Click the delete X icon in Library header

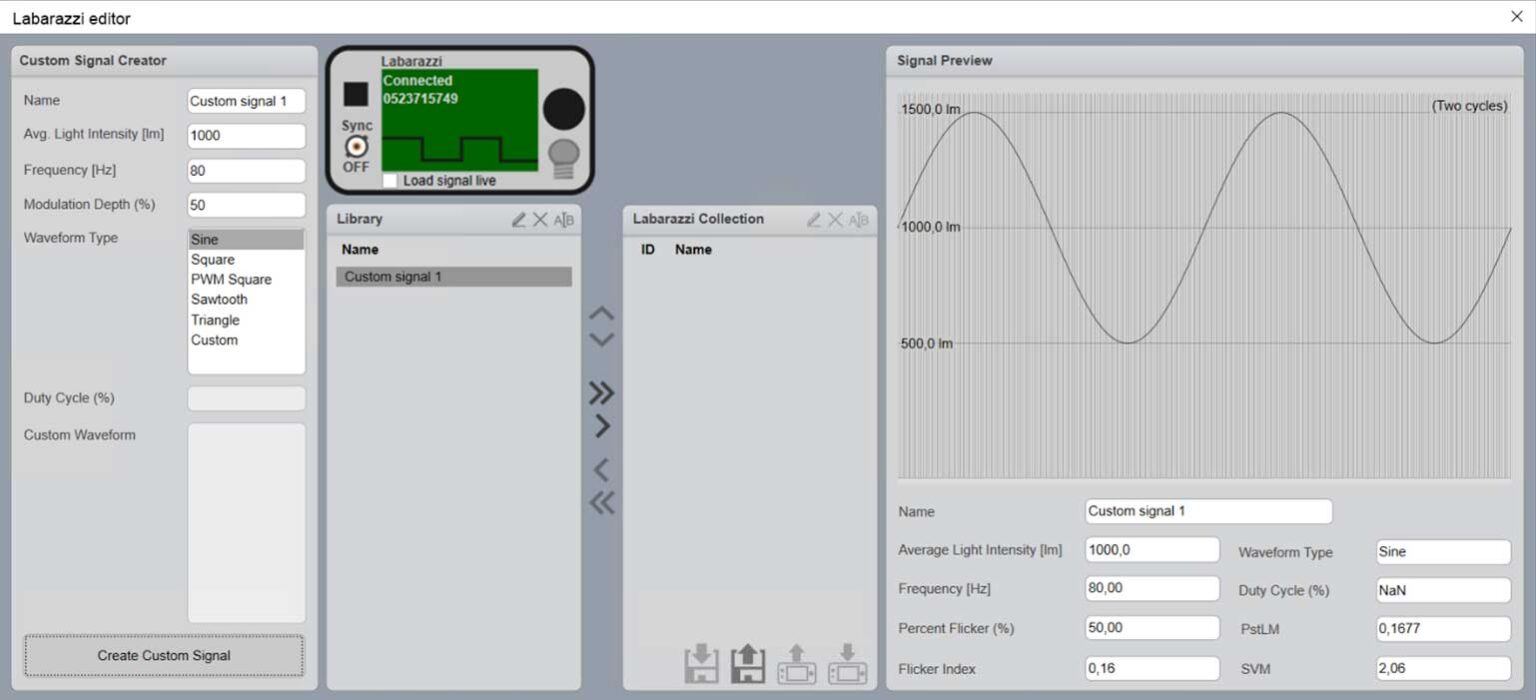click(x=541, y=219)
